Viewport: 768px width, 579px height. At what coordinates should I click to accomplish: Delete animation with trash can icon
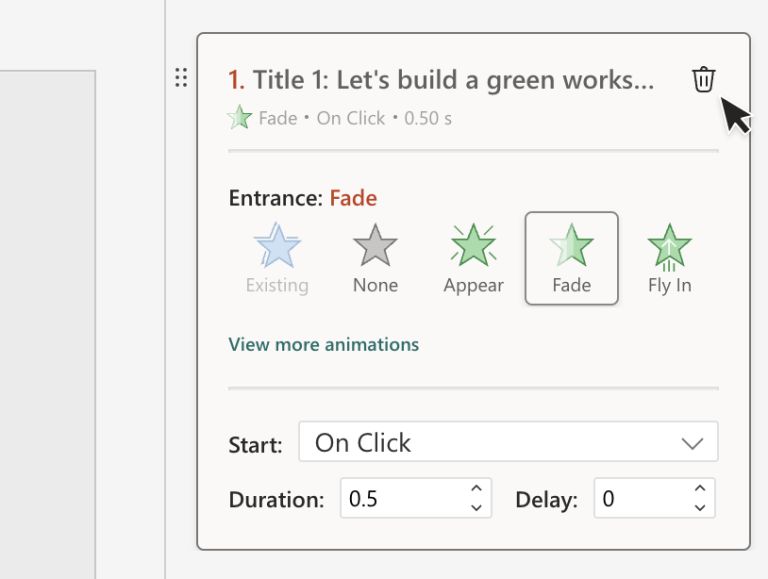tap(704, 80)
